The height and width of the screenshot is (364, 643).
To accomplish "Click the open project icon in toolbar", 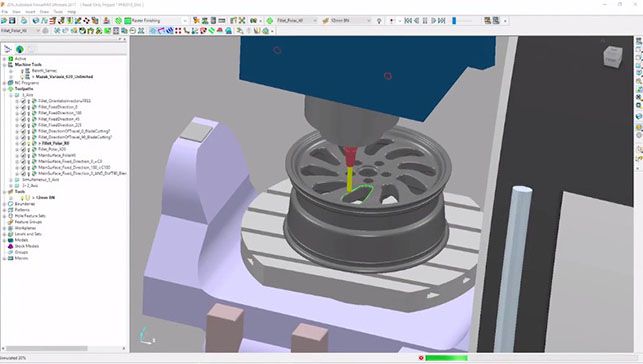I will click(4, 20).
